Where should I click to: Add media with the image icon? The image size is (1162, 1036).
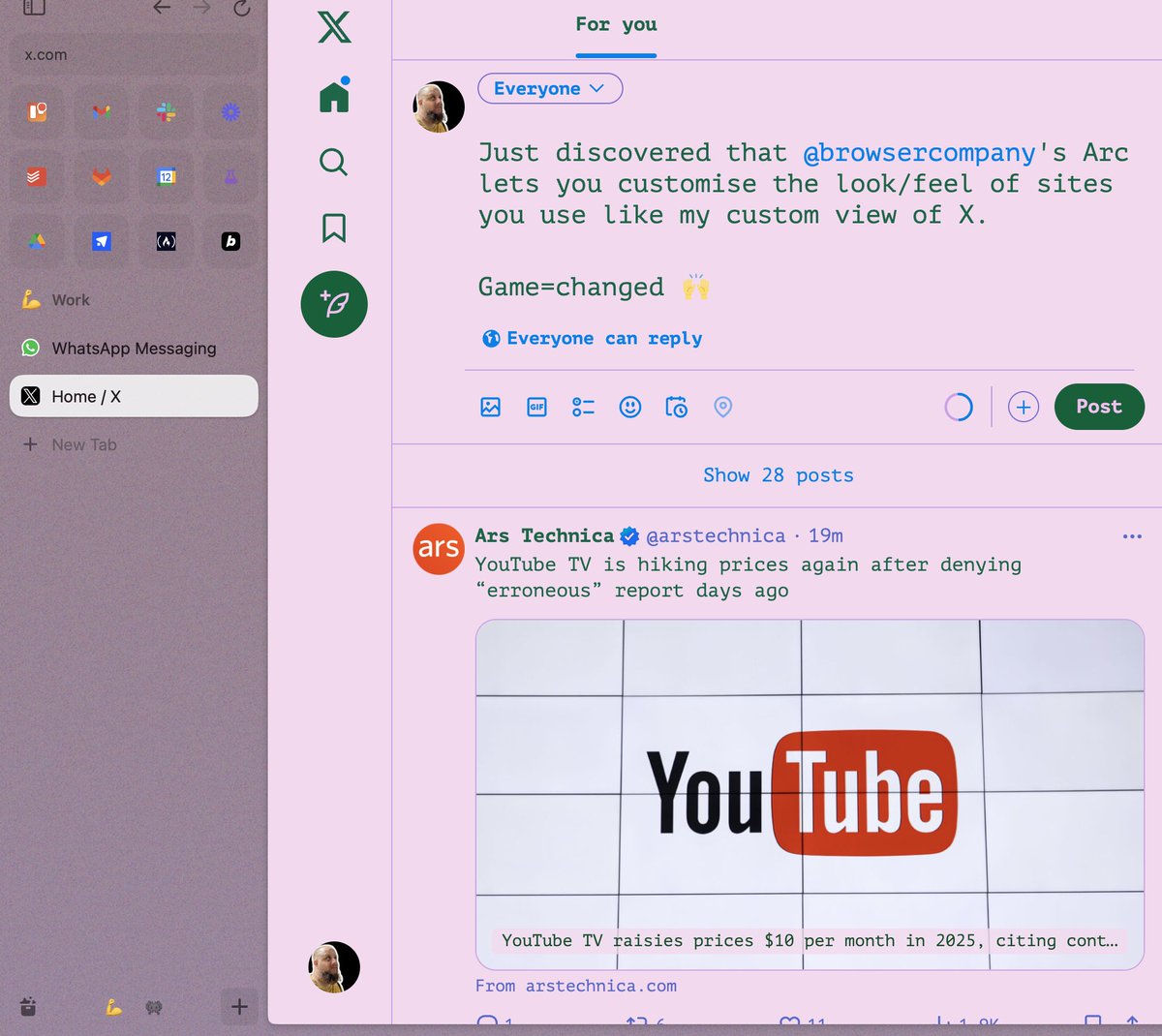[491, 407]
